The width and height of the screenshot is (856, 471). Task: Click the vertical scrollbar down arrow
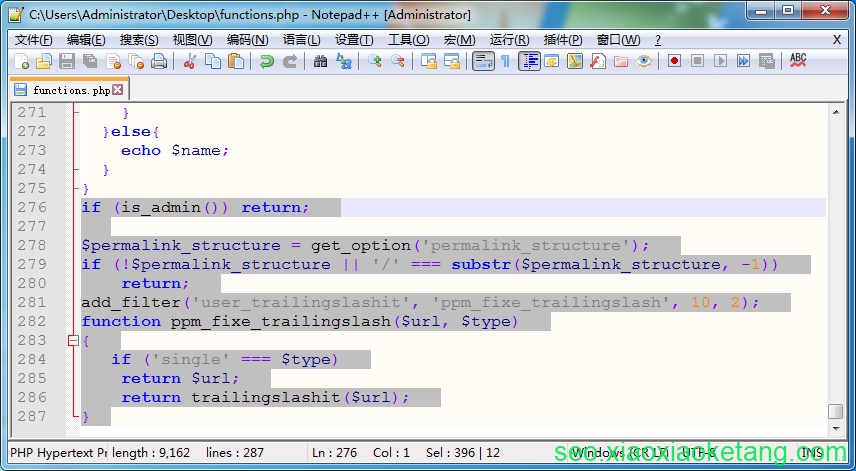836,430
